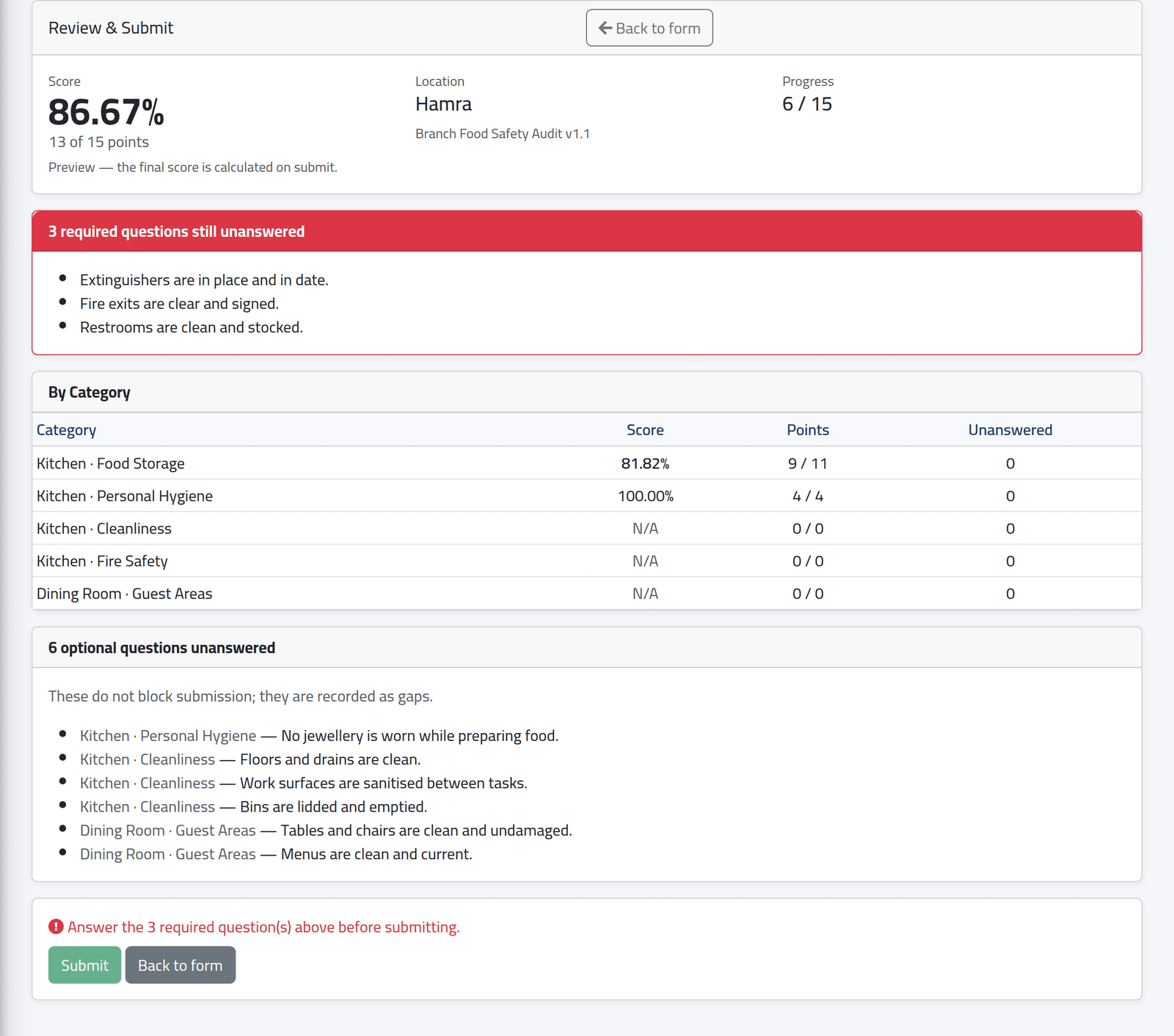Click the Unanswered column header
Image resolution: width=1174 pixels, height=1036 pixels.
pos(1010,430)
